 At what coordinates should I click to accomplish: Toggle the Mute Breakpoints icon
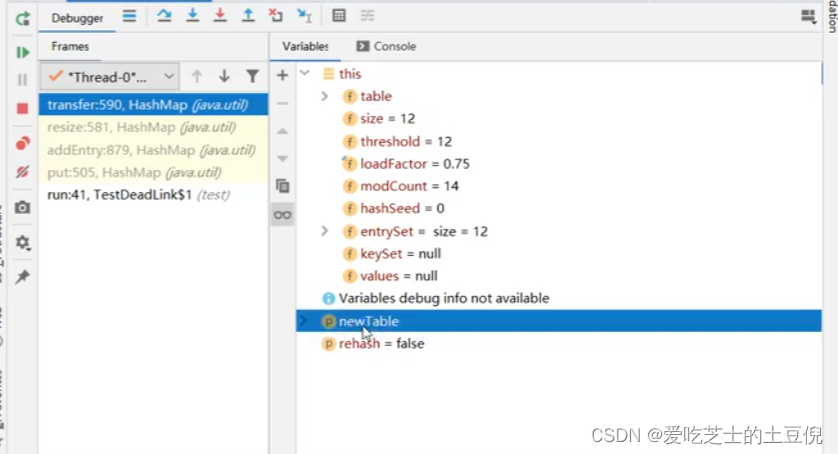click(x=22, y=172)
